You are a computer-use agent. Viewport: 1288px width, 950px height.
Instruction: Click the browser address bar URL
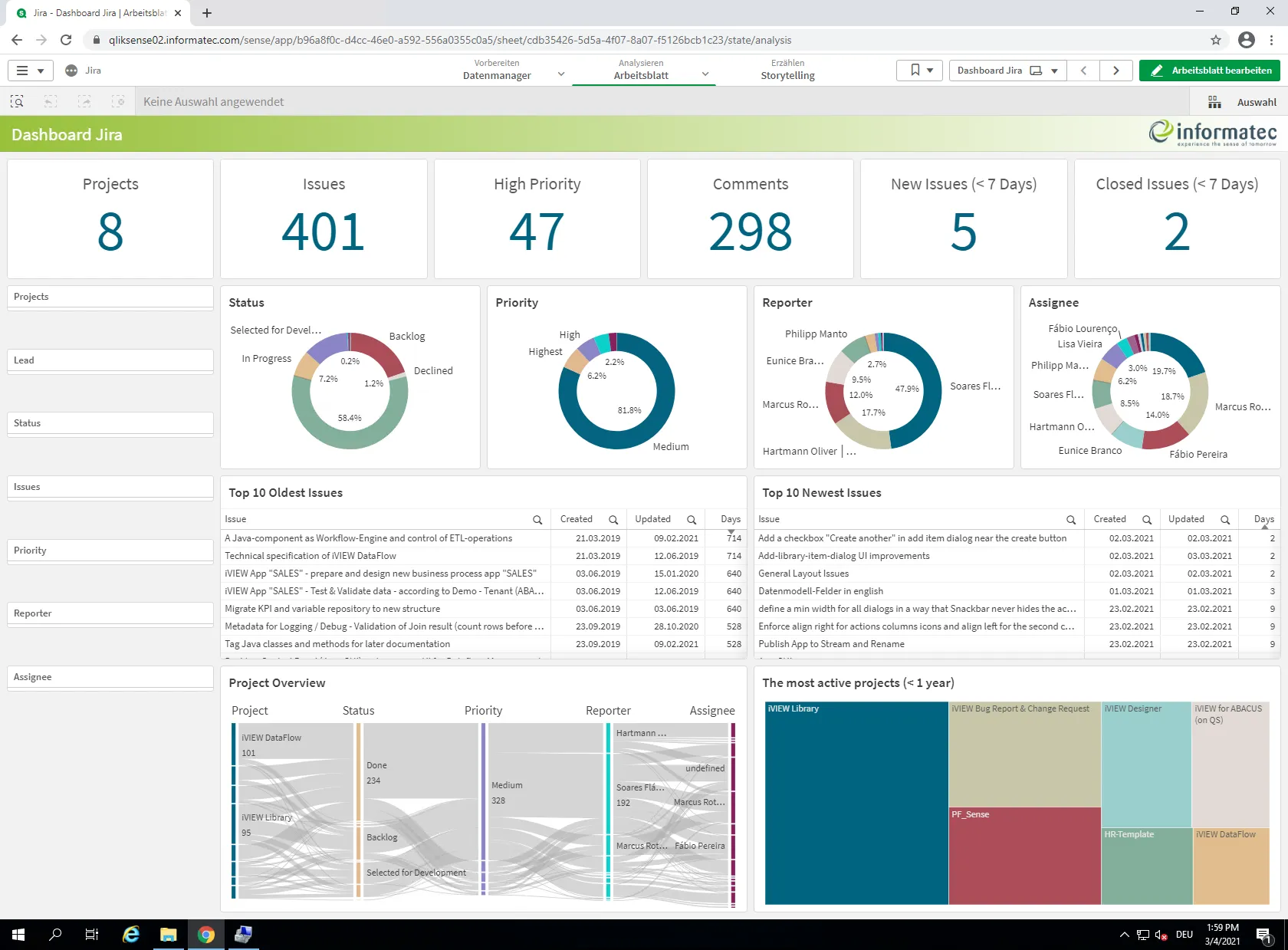[x=450, y=40]
